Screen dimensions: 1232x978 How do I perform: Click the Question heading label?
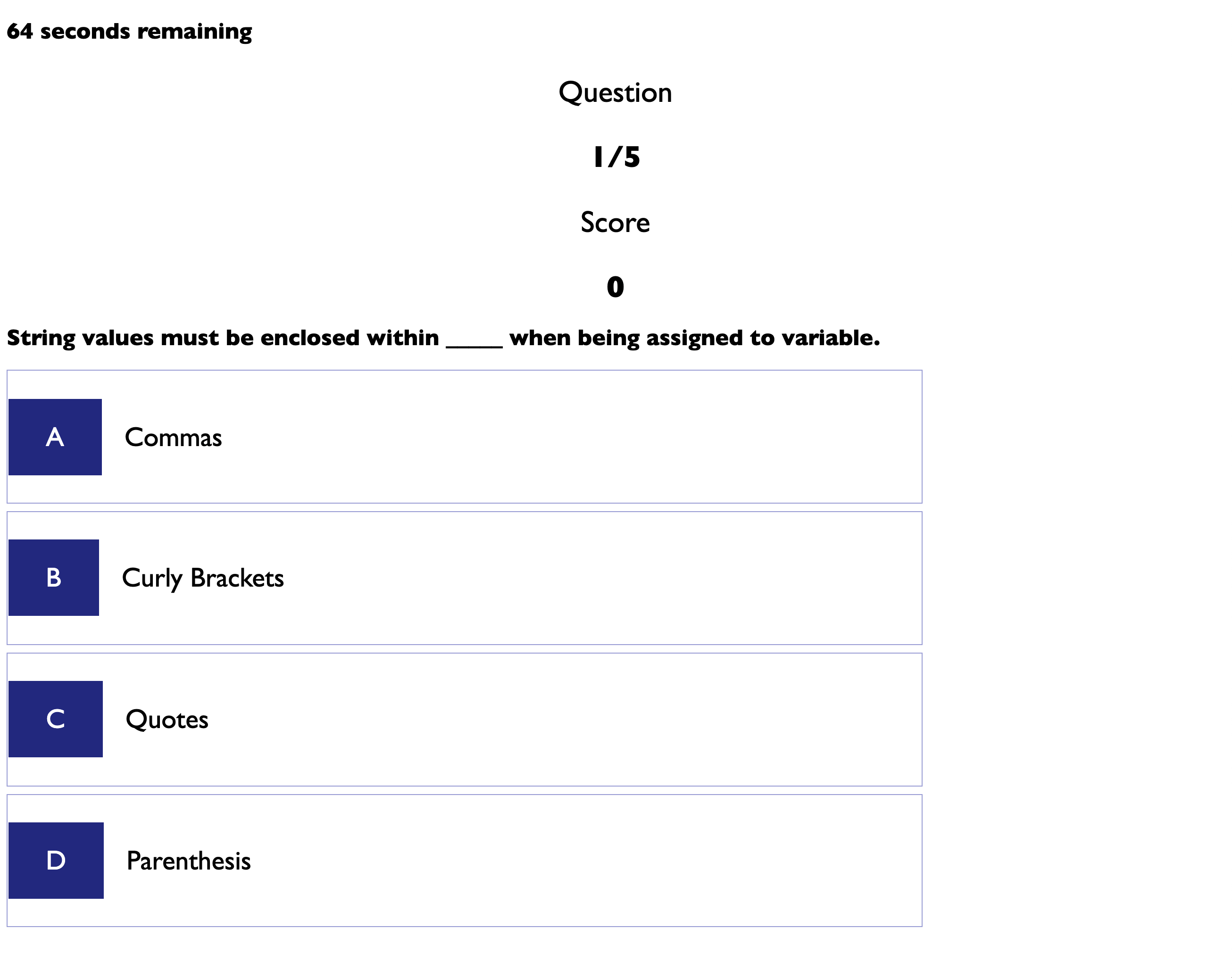coord(616,92)
